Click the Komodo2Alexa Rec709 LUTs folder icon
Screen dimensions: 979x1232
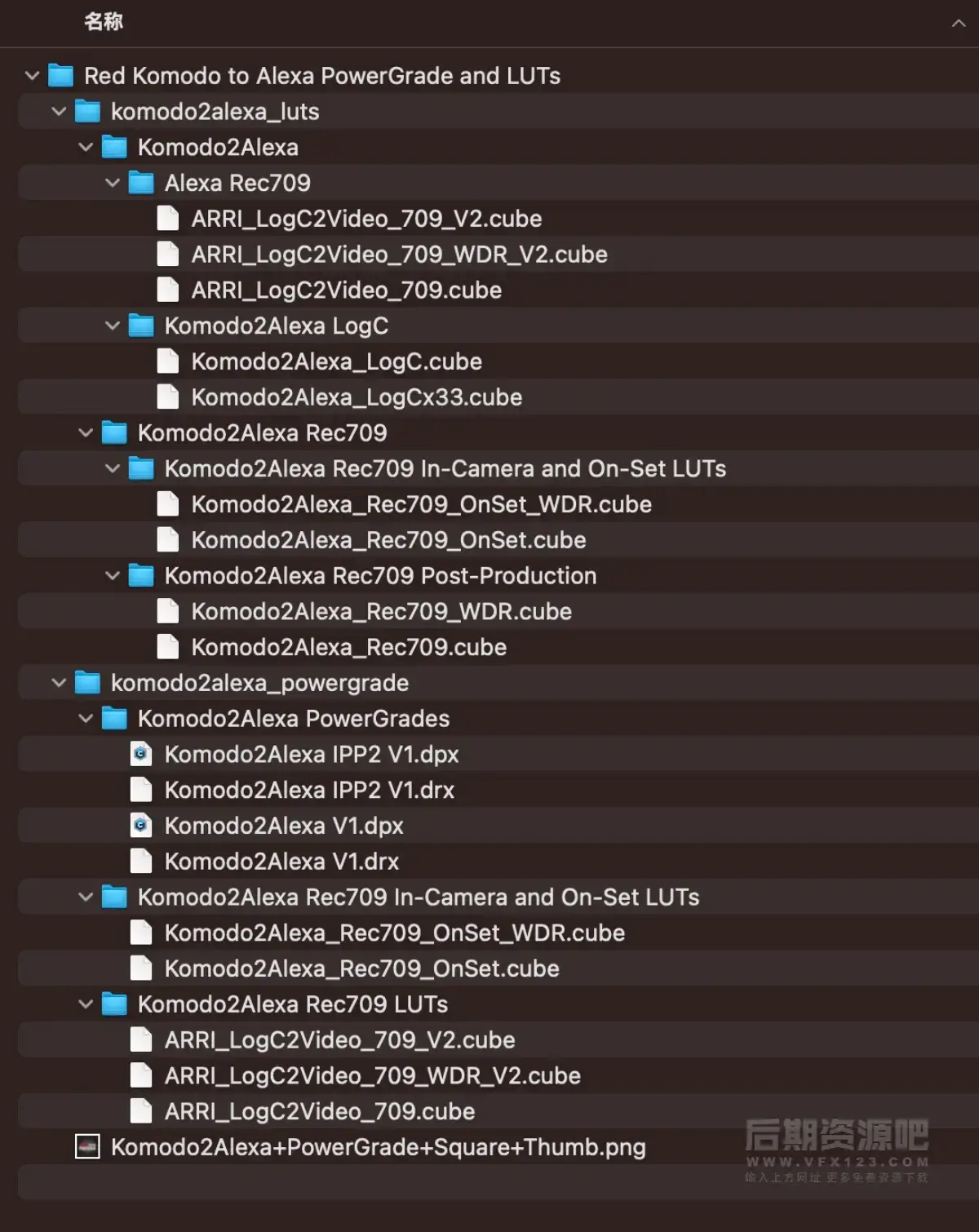click(114, 1004)
